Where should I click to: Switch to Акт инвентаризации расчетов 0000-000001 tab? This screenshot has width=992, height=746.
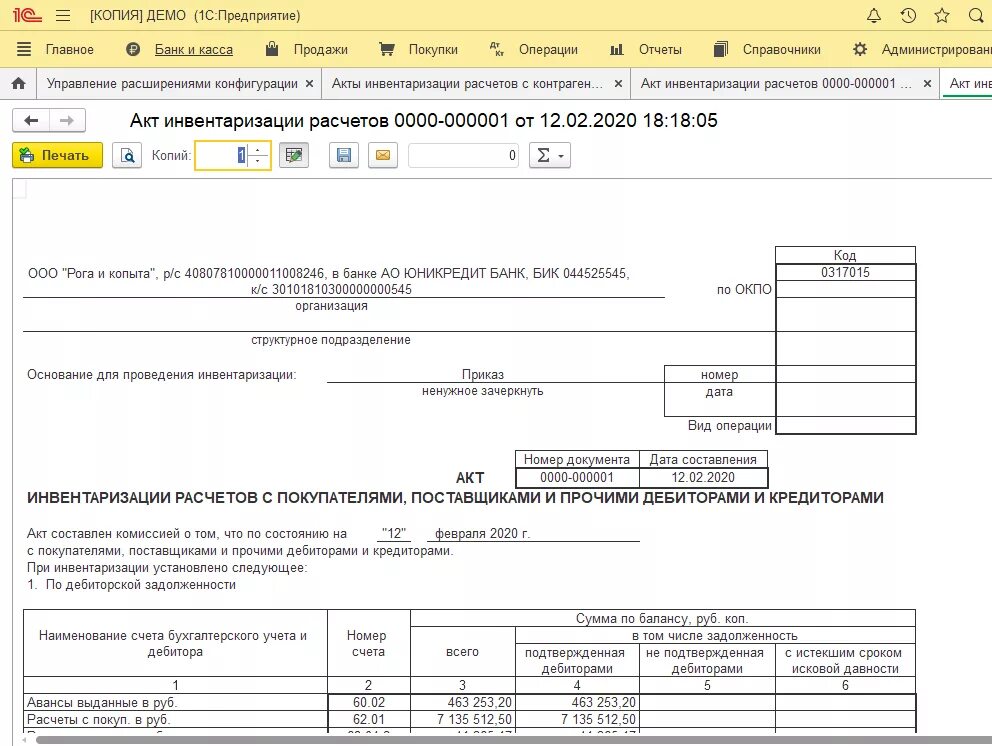(776, 84)
